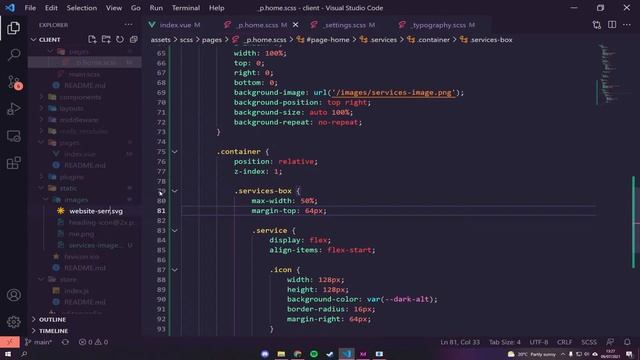Fold the .container block on line 75
Viewport: 640px width, 360px height.
175,152
